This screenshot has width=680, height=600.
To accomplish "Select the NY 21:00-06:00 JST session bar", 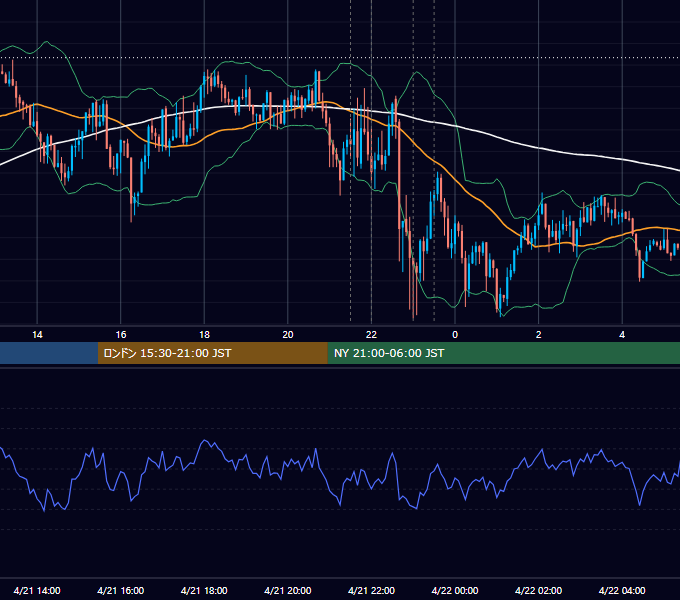I will pos(503,353).
